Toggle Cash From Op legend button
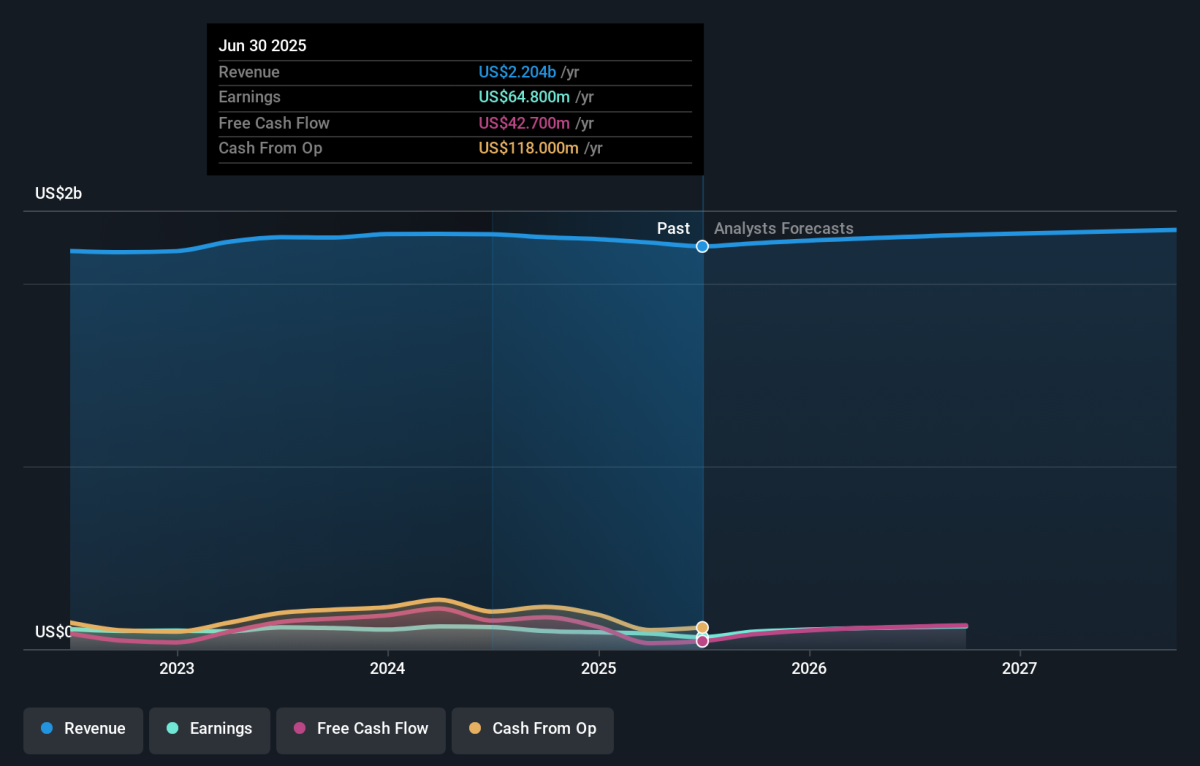Screen dimensions: 1200x766 pos(532,729)
